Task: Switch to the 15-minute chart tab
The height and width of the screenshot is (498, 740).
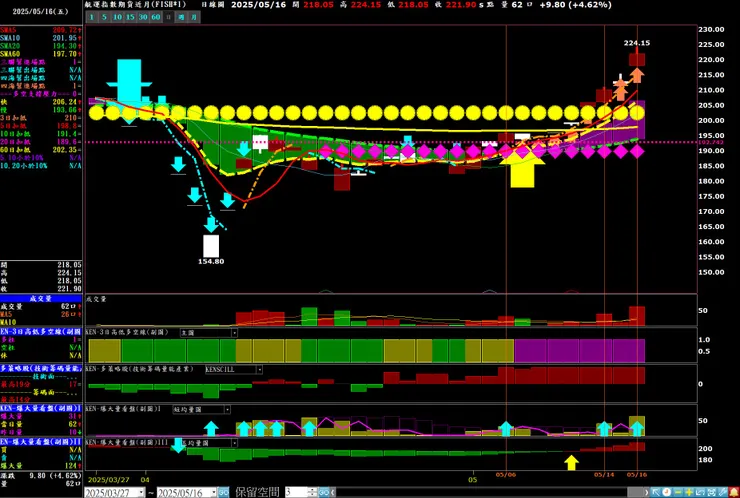Action: (130, 17)
